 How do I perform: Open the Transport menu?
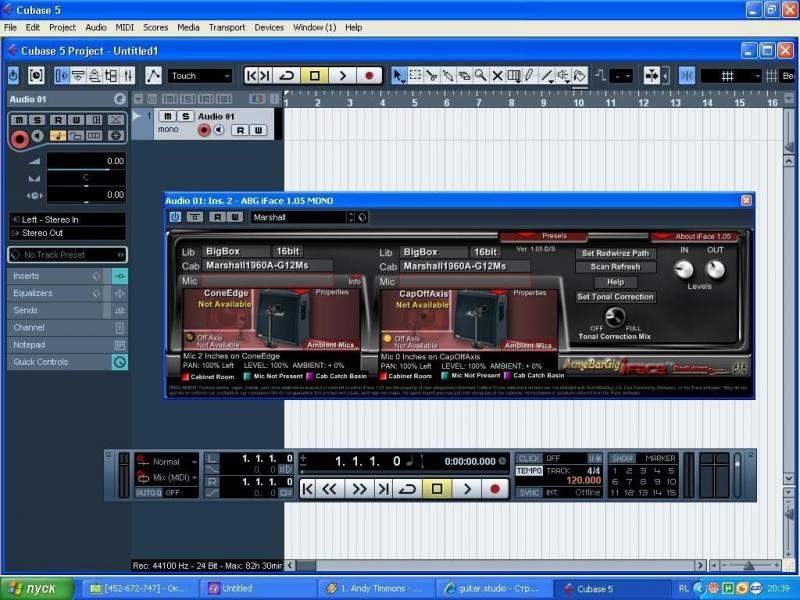[226, 27]
